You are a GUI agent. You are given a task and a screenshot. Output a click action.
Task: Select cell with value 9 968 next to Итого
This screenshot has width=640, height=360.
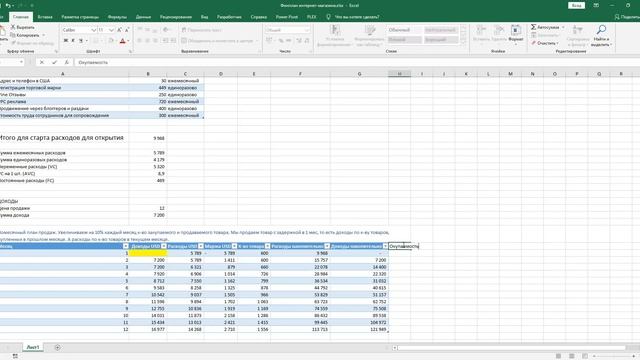click(x=148, y=138)
